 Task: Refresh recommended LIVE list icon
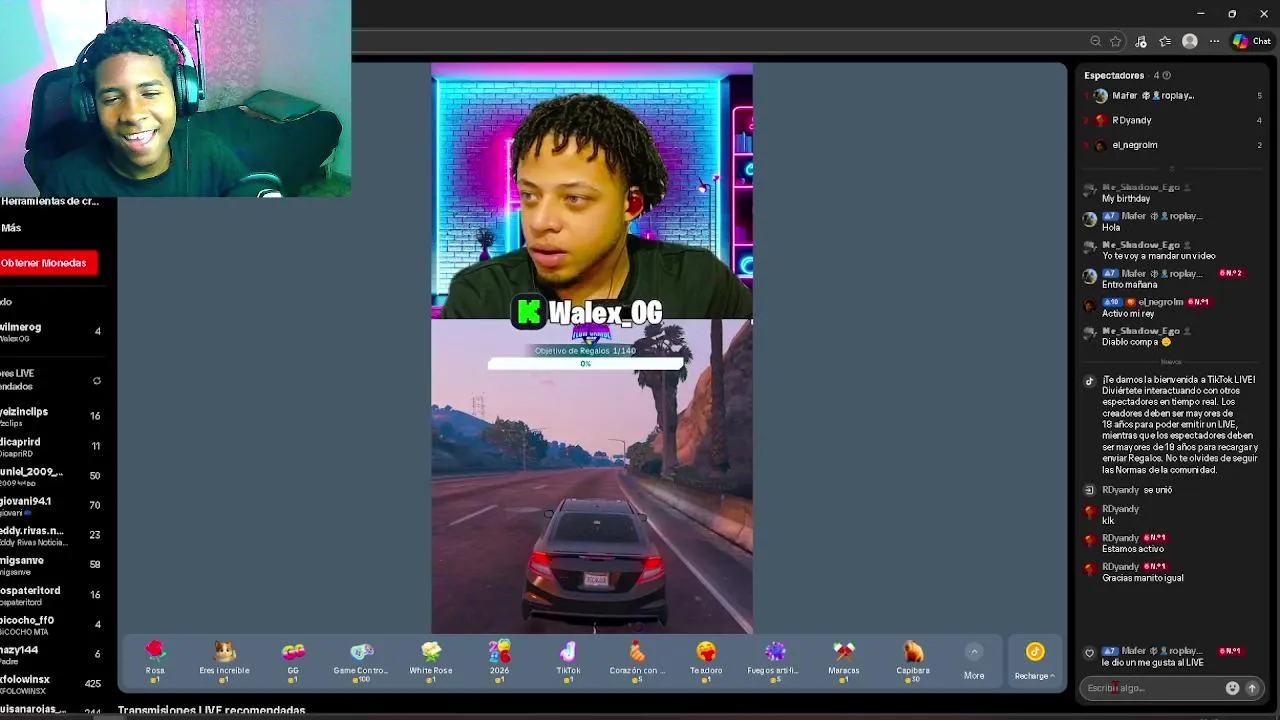[97, 381]
